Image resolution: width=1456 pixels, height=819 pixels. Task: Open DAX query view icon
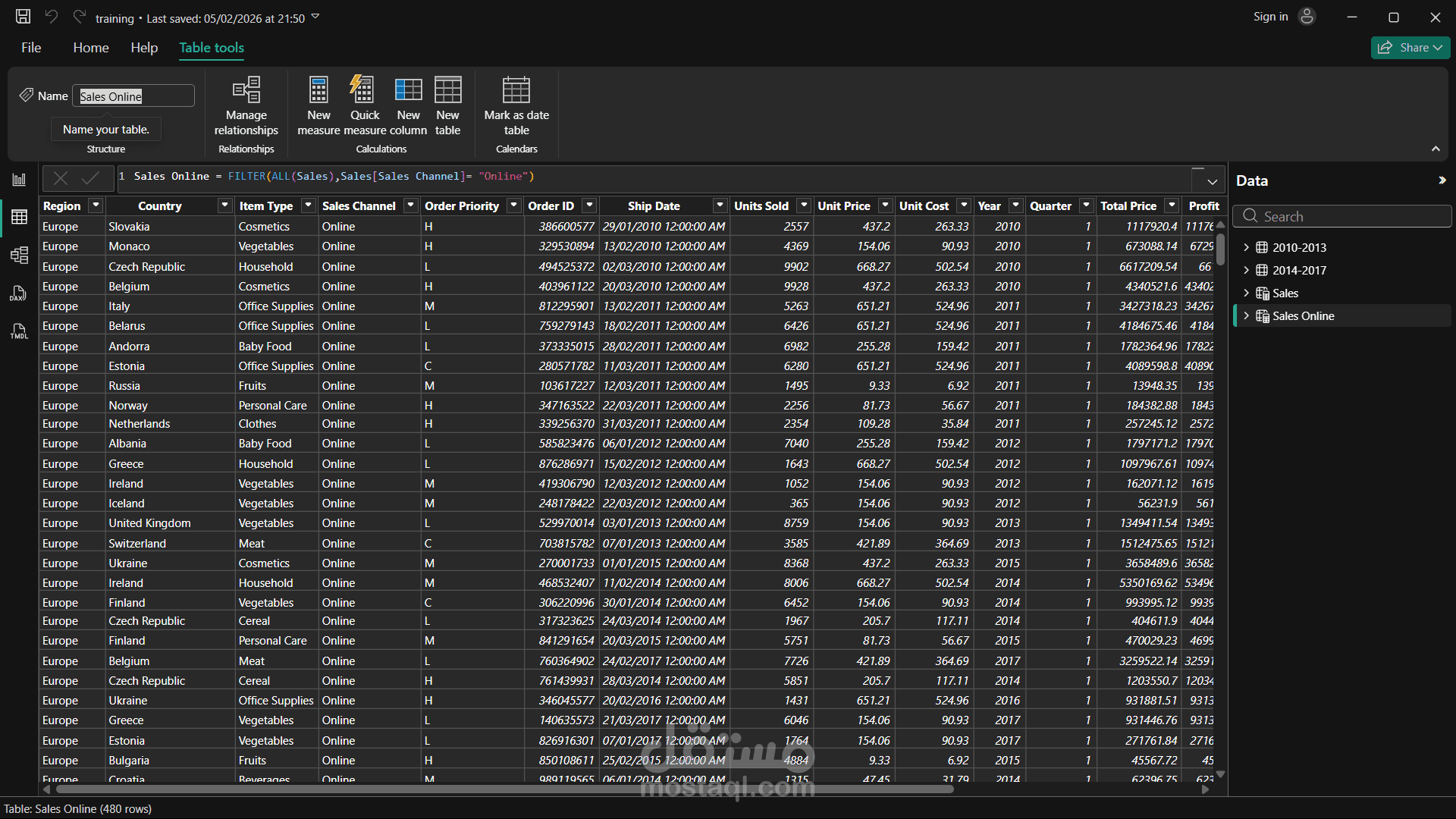(x=19, y=293)
